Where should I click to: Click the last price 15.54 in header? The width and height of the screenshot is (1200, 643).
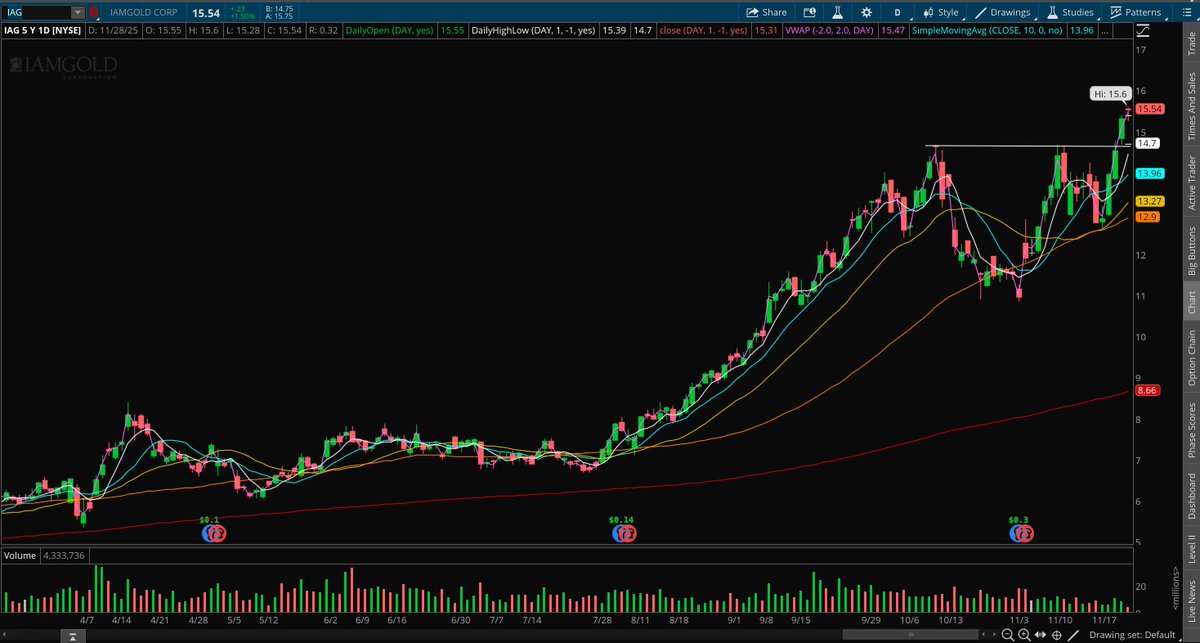pyautogui.click(x=206, y=12)
